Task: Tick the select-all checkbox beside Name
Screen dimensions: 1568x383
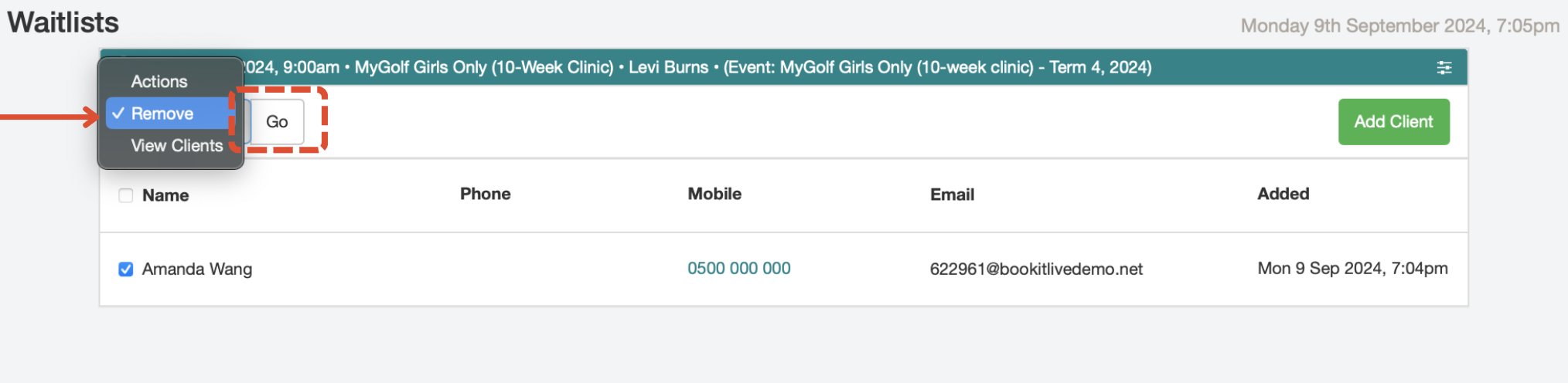Action: point(125,195)
